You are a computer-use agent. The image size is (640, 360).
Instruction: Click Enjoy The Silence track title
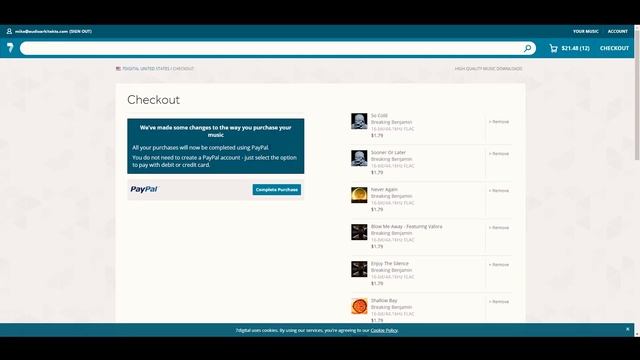point(389,263)
